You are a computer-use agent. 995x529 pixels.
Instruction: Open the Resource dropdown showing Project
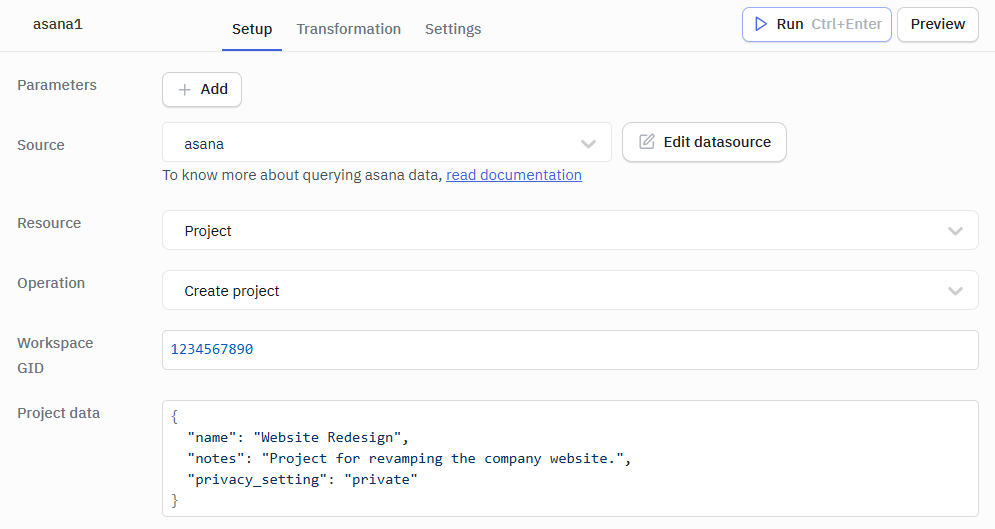pos(570,230)
